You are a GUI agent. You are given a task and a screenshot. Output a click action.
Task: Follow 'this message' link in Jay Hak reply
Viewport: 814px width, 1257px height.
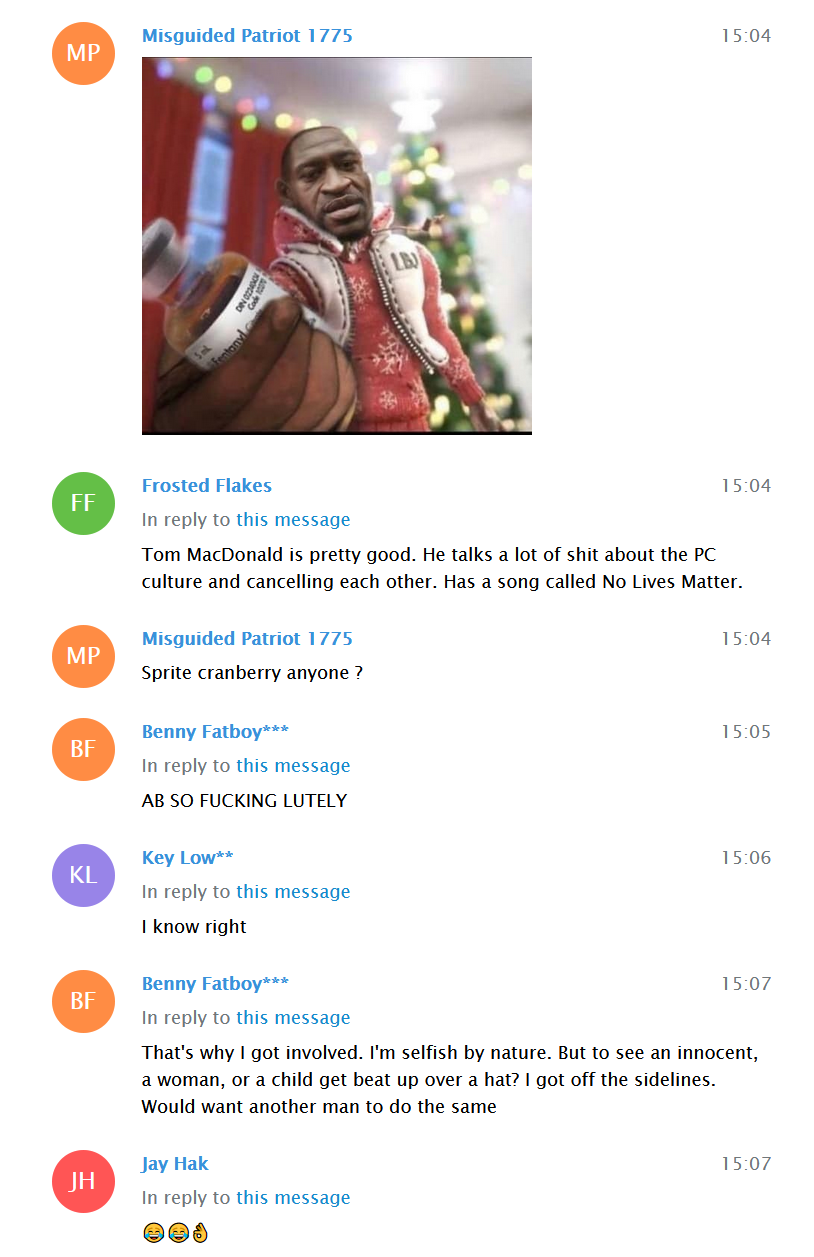click(293, 1198)
